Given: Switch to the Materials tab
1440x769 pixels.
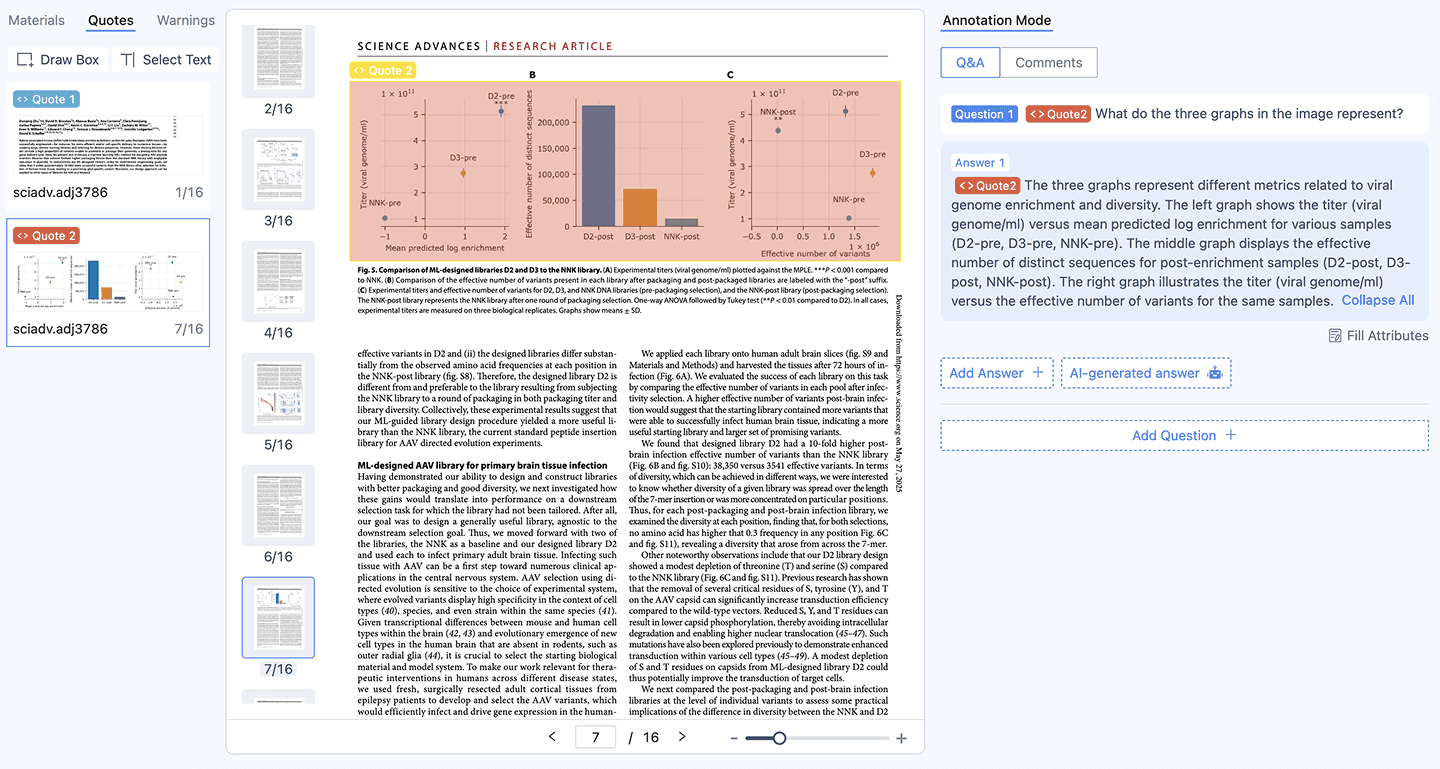Looking at the screenshot, I should (x=37, y=20).
